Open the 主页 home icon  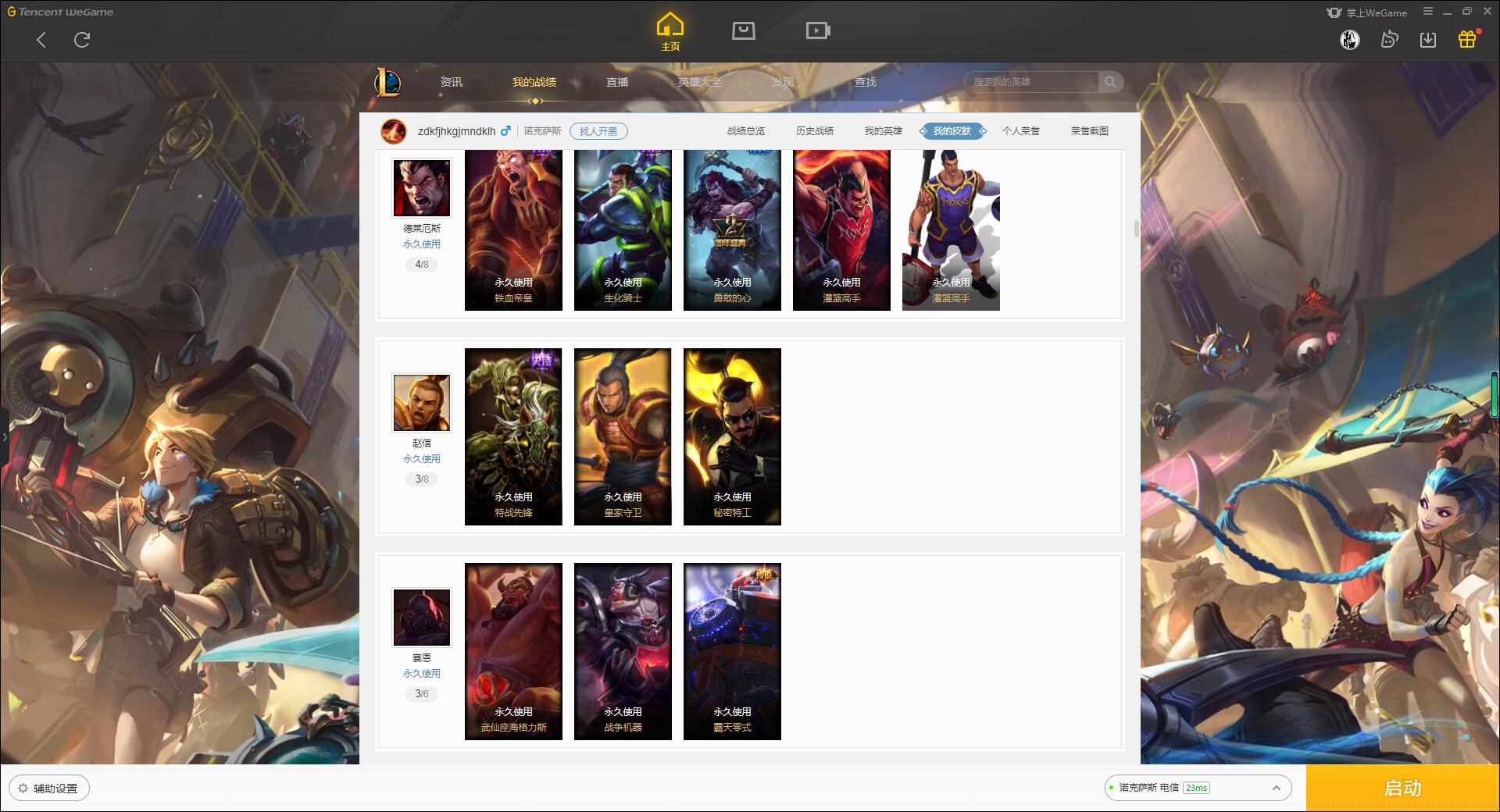tap(670, 31)
